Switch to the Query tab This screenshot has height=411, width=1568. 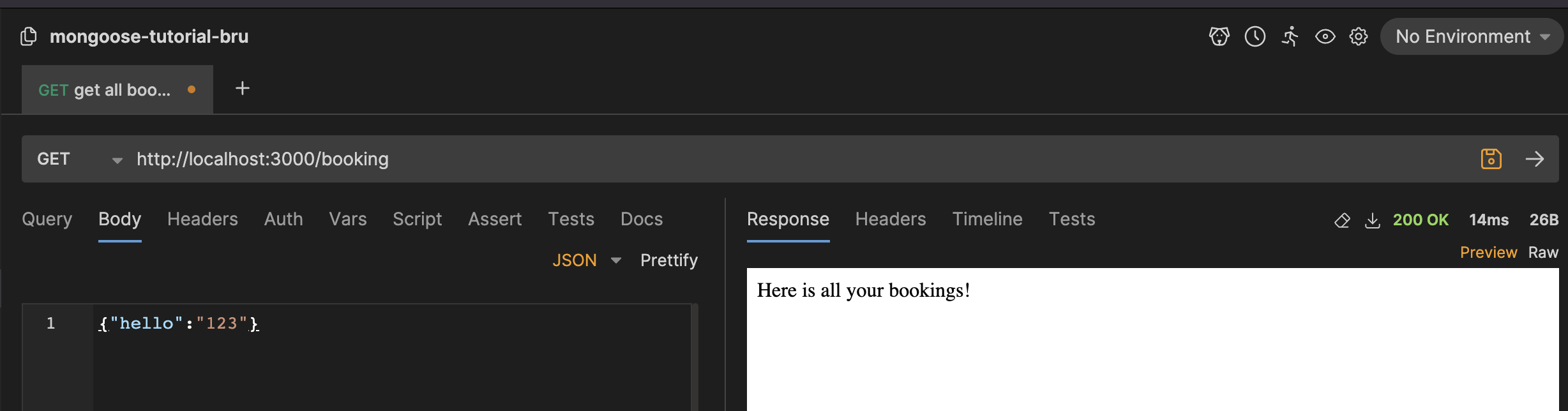click(47, 219)
